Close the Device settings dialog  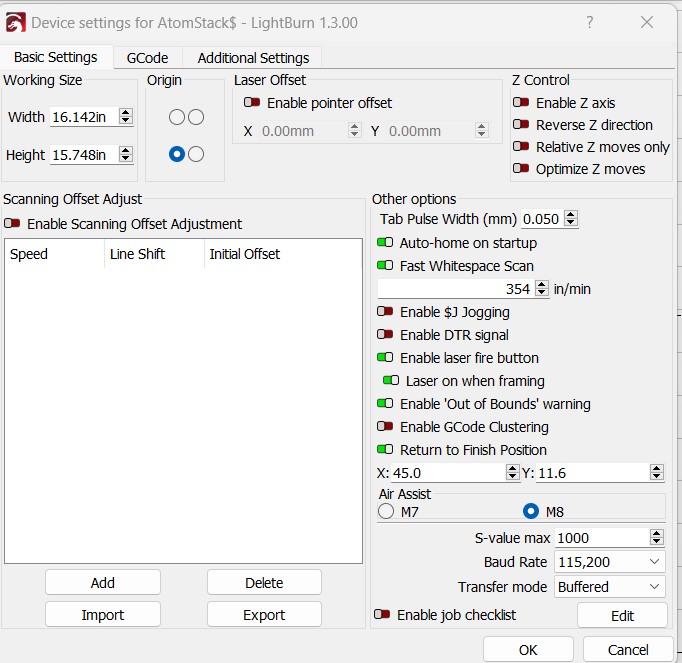click(x=647, y=22)
